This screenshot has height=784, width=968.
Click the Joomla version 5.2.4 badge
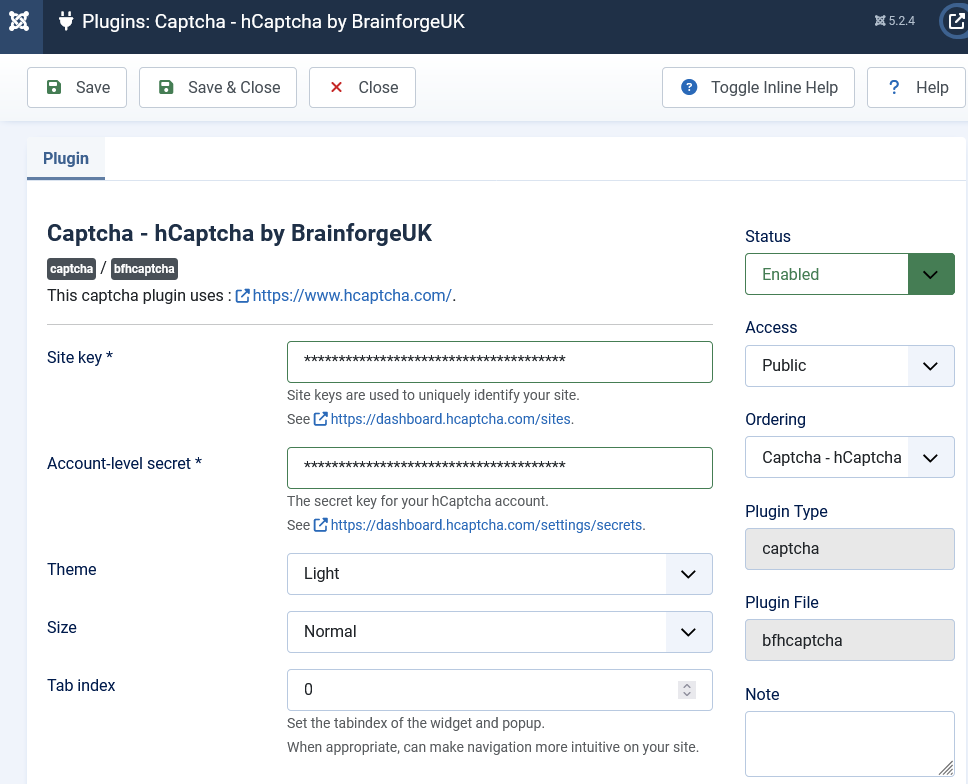tap(894, 21)
